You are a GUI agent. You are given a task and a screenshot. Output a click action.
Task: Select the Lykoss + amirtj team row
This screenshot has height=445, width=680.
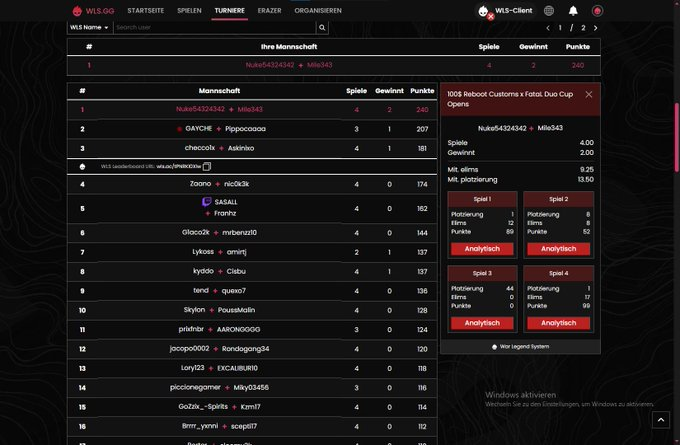point(252,252)
